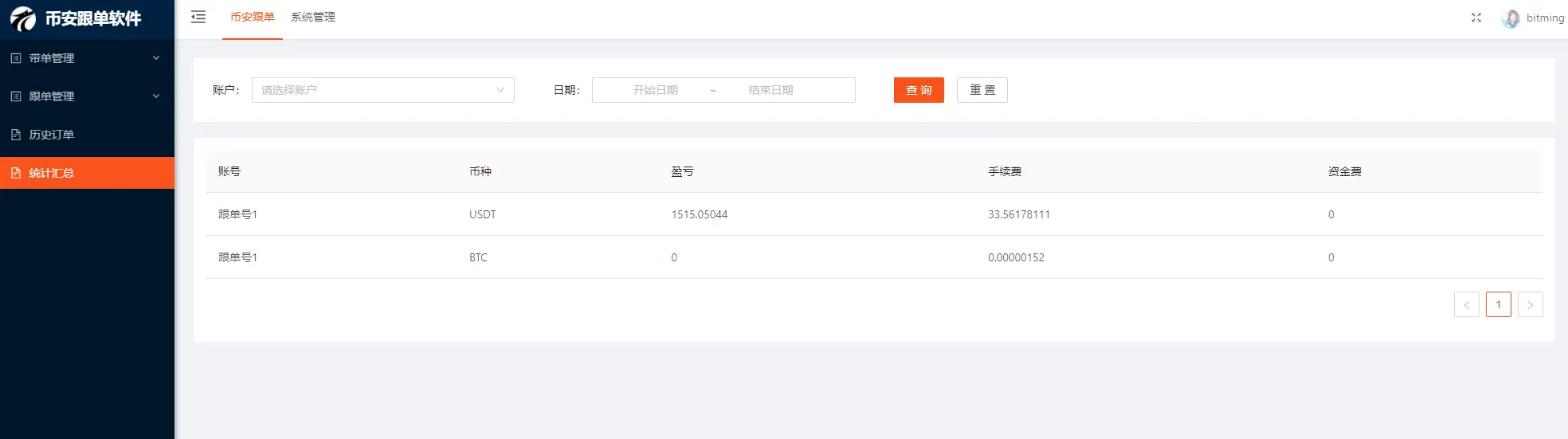Click fee value 33.56178111
This screenshot has width=1568, height=439.
(x=1019, y=214)
